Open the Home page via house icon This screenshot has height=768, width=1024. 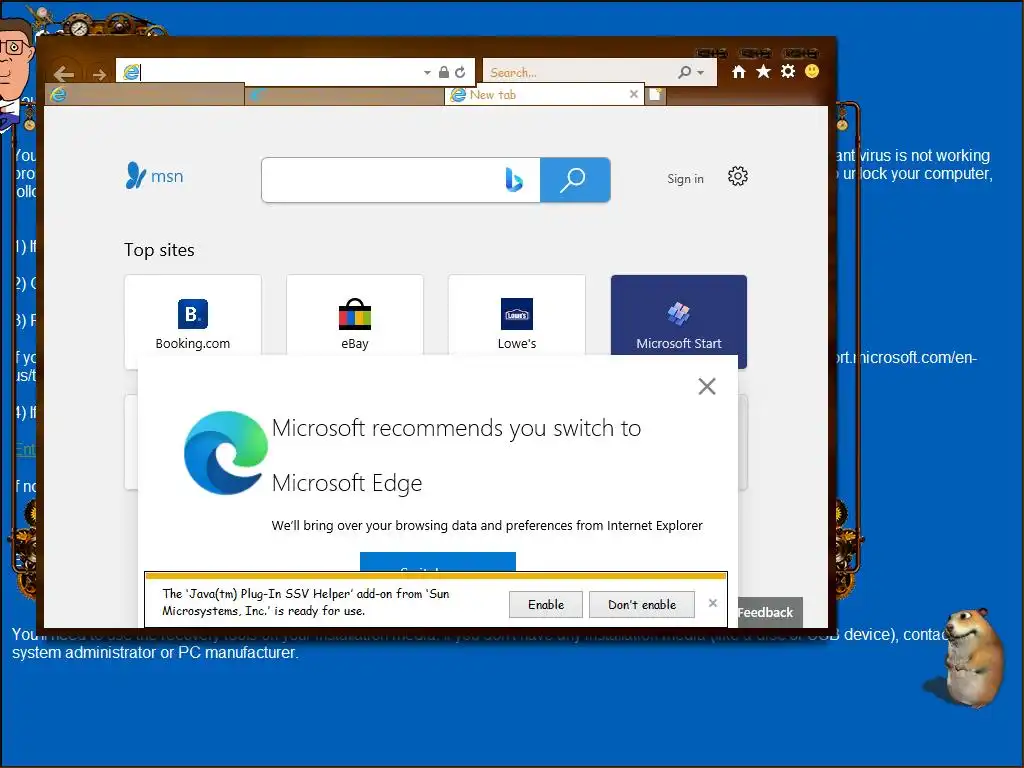pos(739,72)
